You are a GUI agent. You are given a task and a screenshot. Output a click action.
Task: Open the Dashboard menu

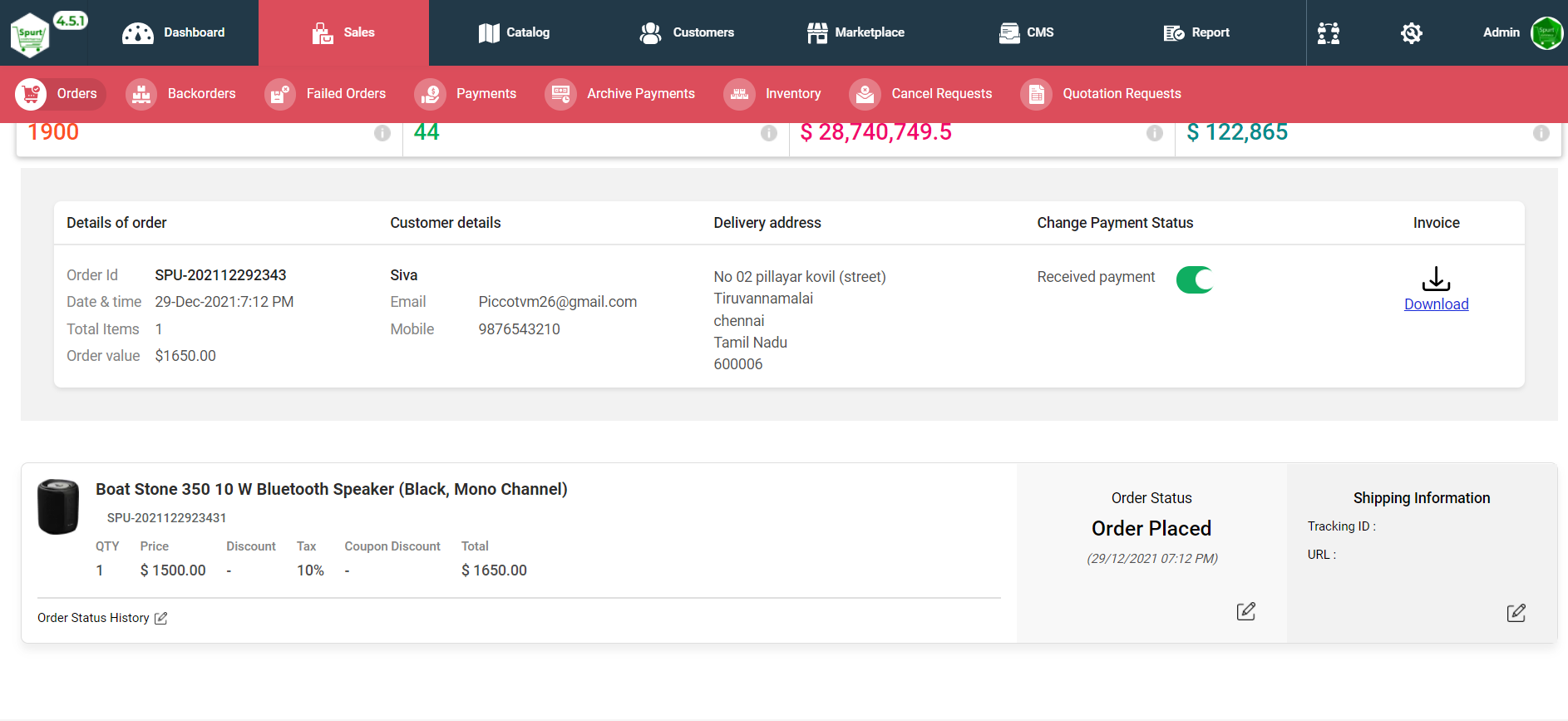[173, 33]
